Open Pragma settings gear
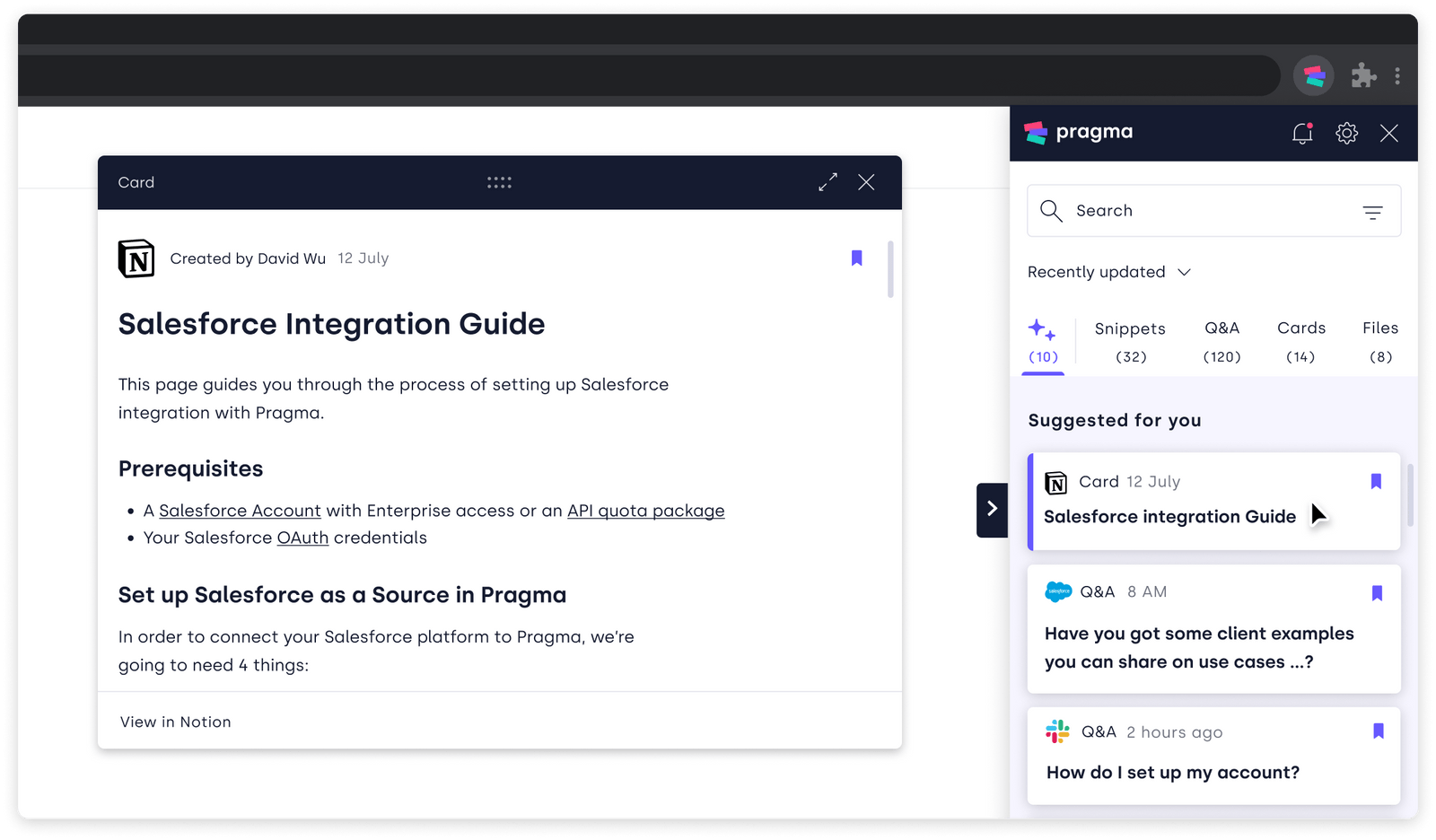Viewport: 1436px width, 840px height. tap(1346, 133)
